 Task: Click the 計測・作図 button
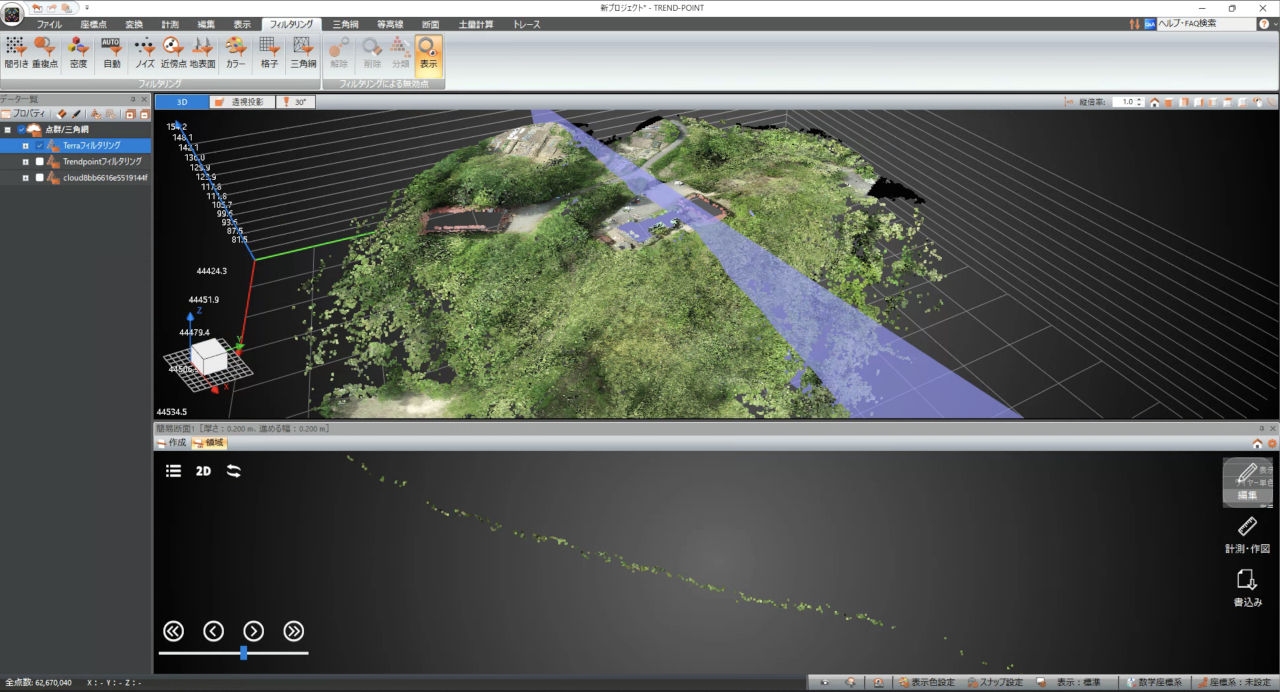click(x=1247, y=535)
